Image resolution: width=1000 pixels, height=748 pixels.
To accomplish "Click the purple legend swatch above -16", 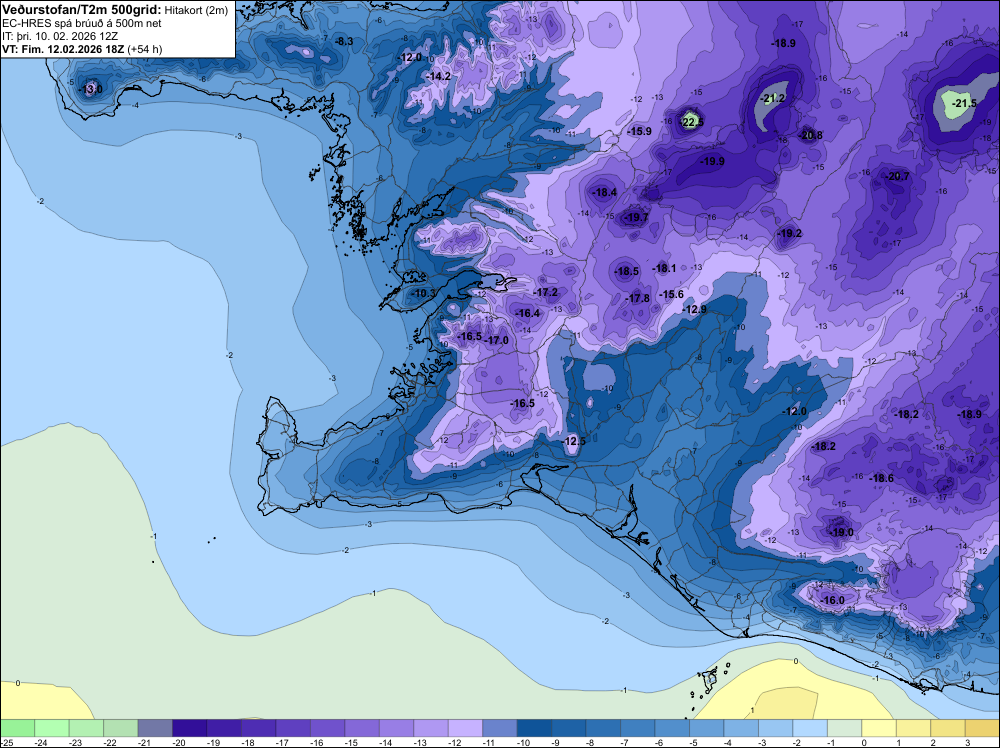I will click(x=327, y=728).
